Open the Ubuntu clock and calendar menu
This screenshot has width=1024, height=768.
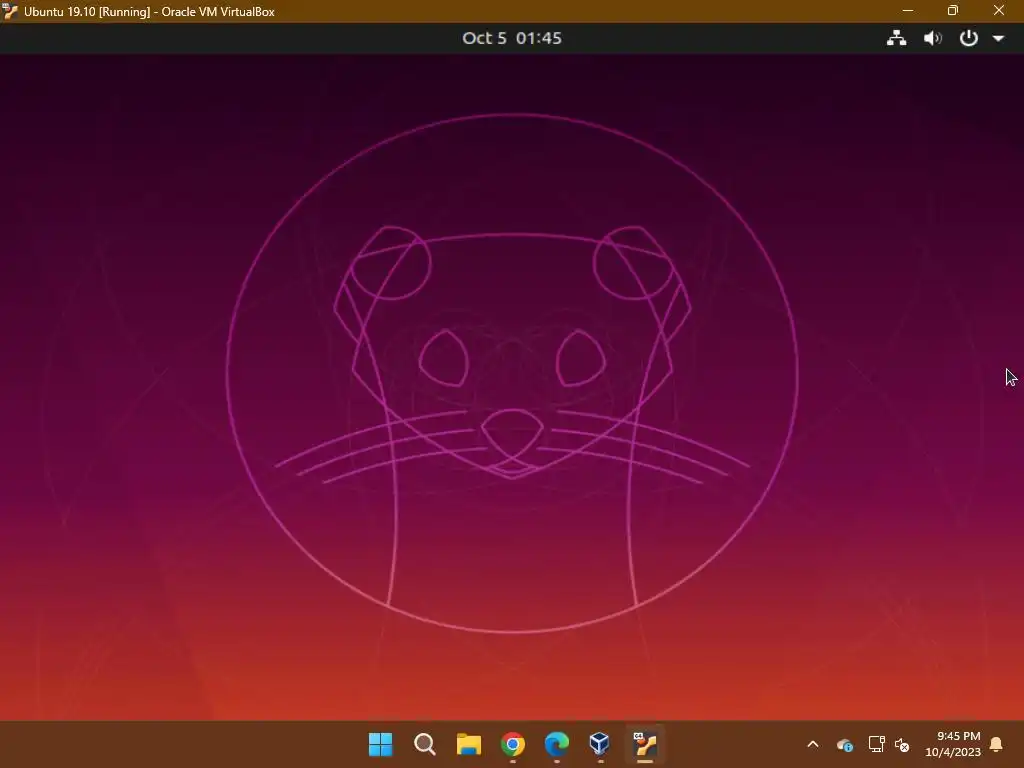(x=511, y=38)
